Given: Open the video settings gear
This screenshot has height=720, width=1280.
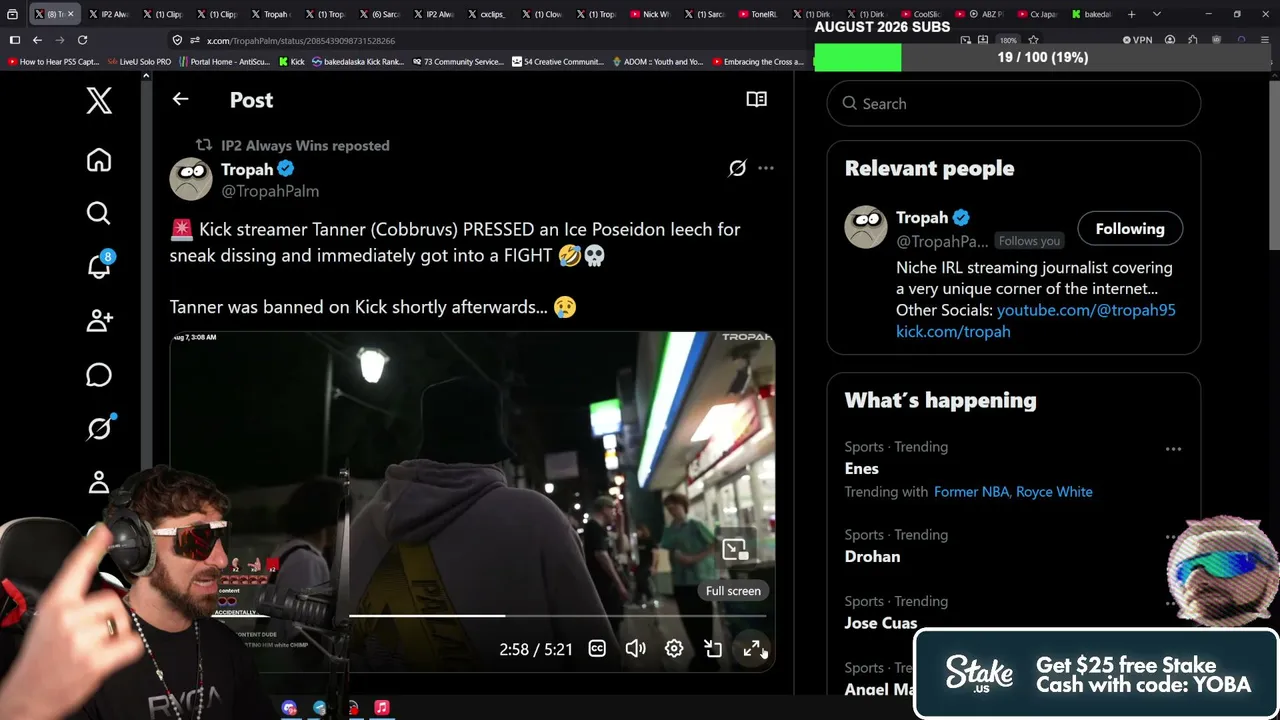Looking at the screenshot, I should pyautogui.click(x=674, y=649).
